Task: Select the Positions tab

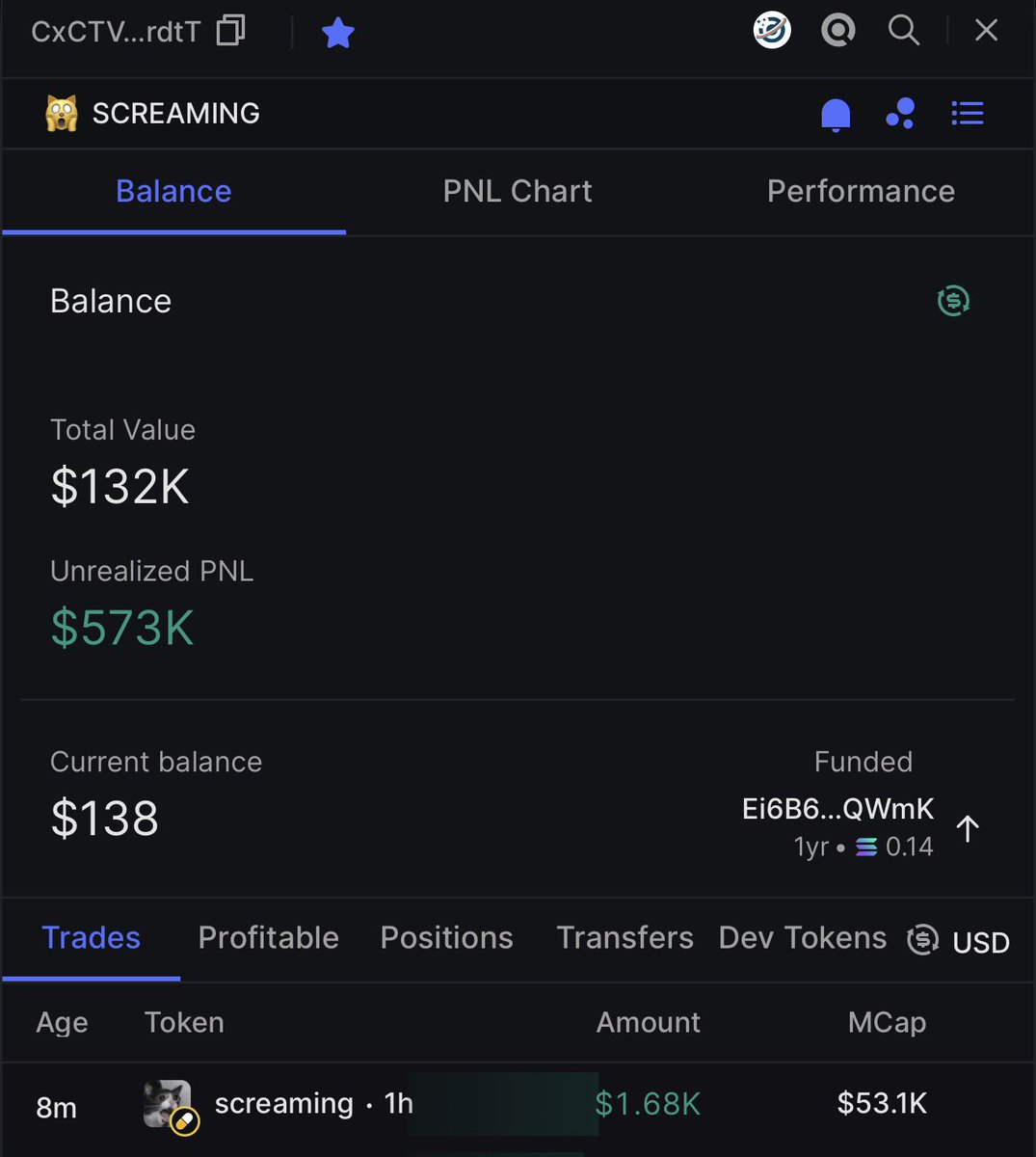Action: point(447,937)
